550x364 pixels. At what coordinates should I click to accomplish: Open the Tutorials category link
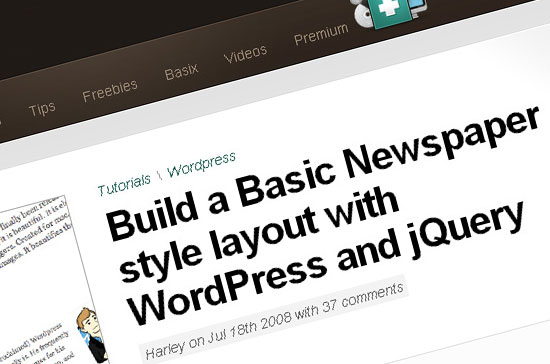pos(124,184)
